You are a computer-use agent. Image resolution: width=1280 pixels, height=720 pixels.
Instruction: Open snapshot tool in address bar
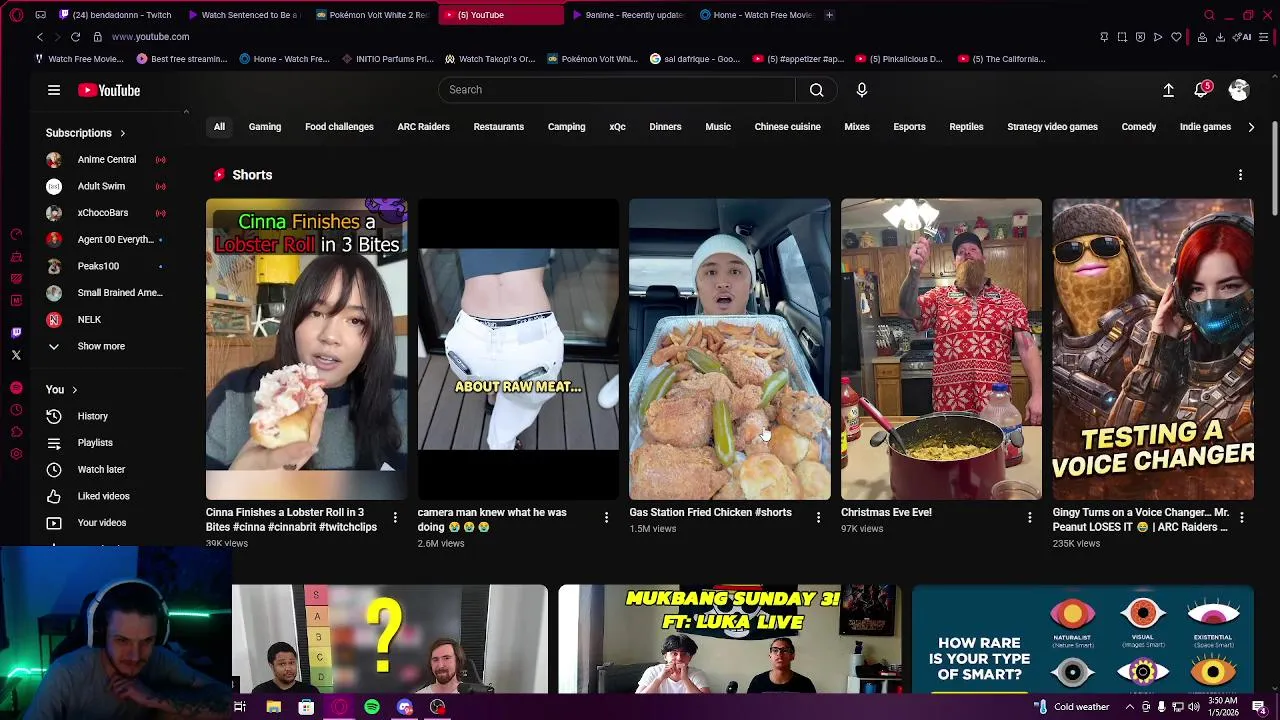coord(1122,37)
